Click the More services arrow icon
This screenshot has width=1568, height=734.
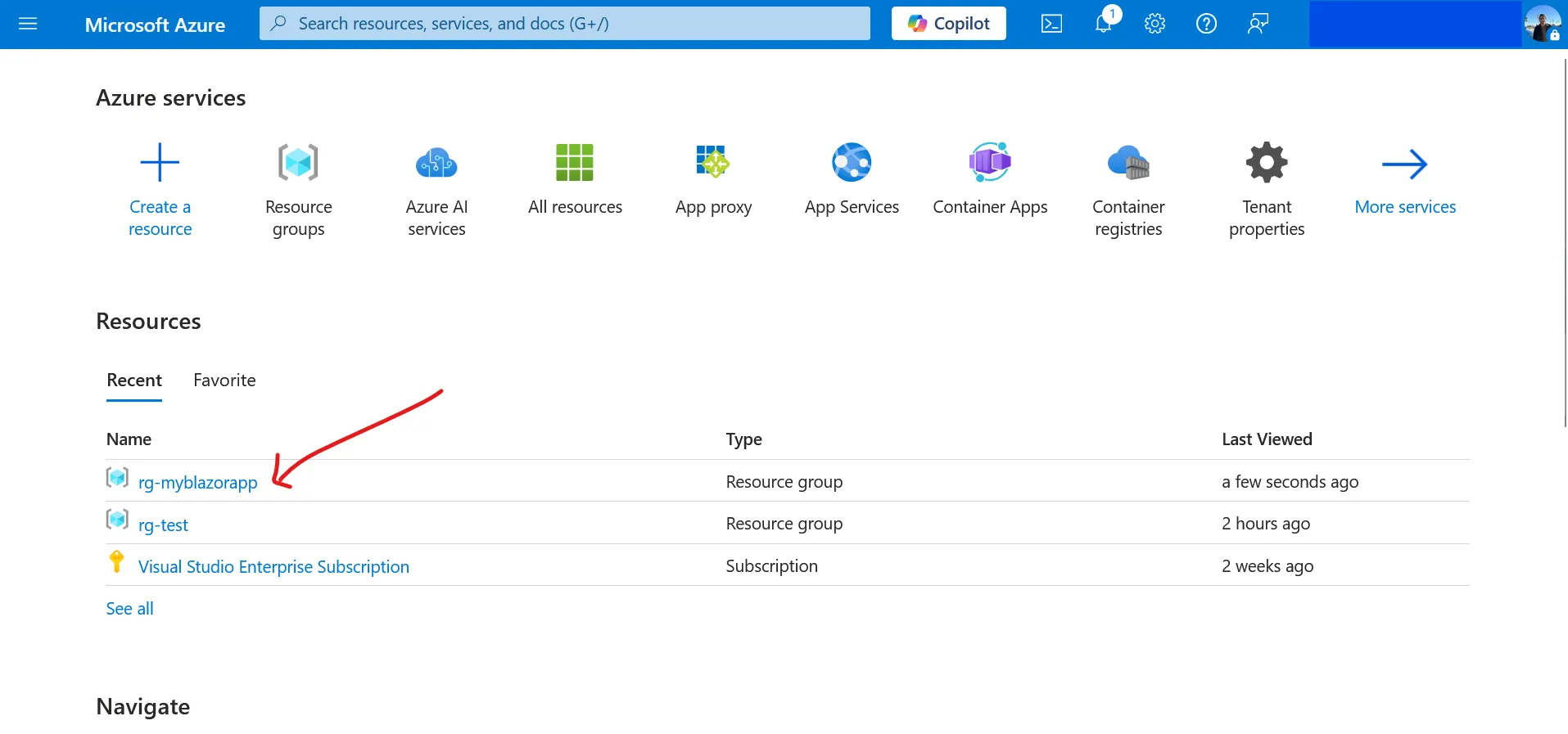(1405, 164)
